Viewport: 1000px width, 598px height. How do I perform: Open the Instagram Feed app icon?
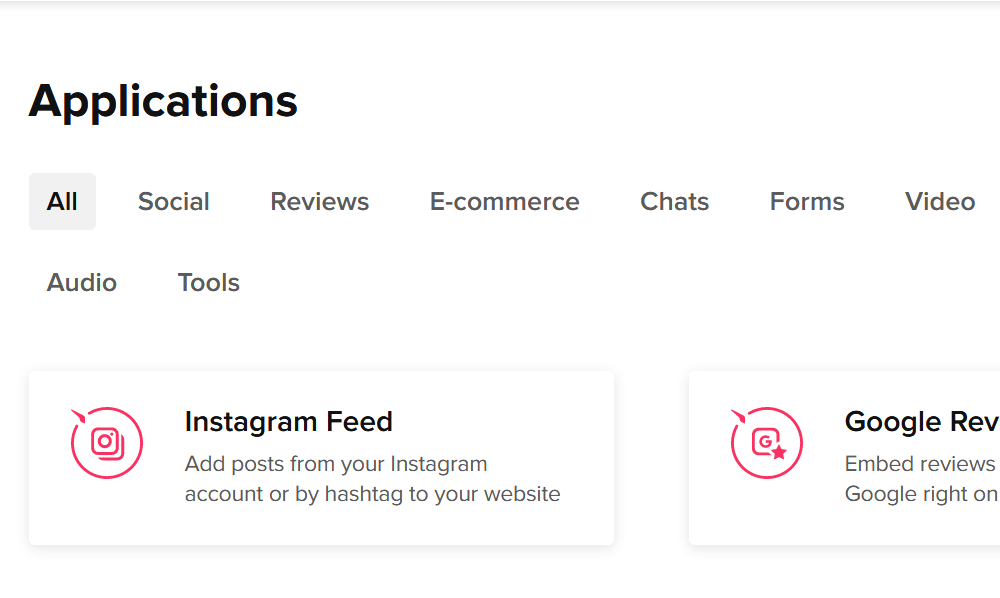point(107,443)
